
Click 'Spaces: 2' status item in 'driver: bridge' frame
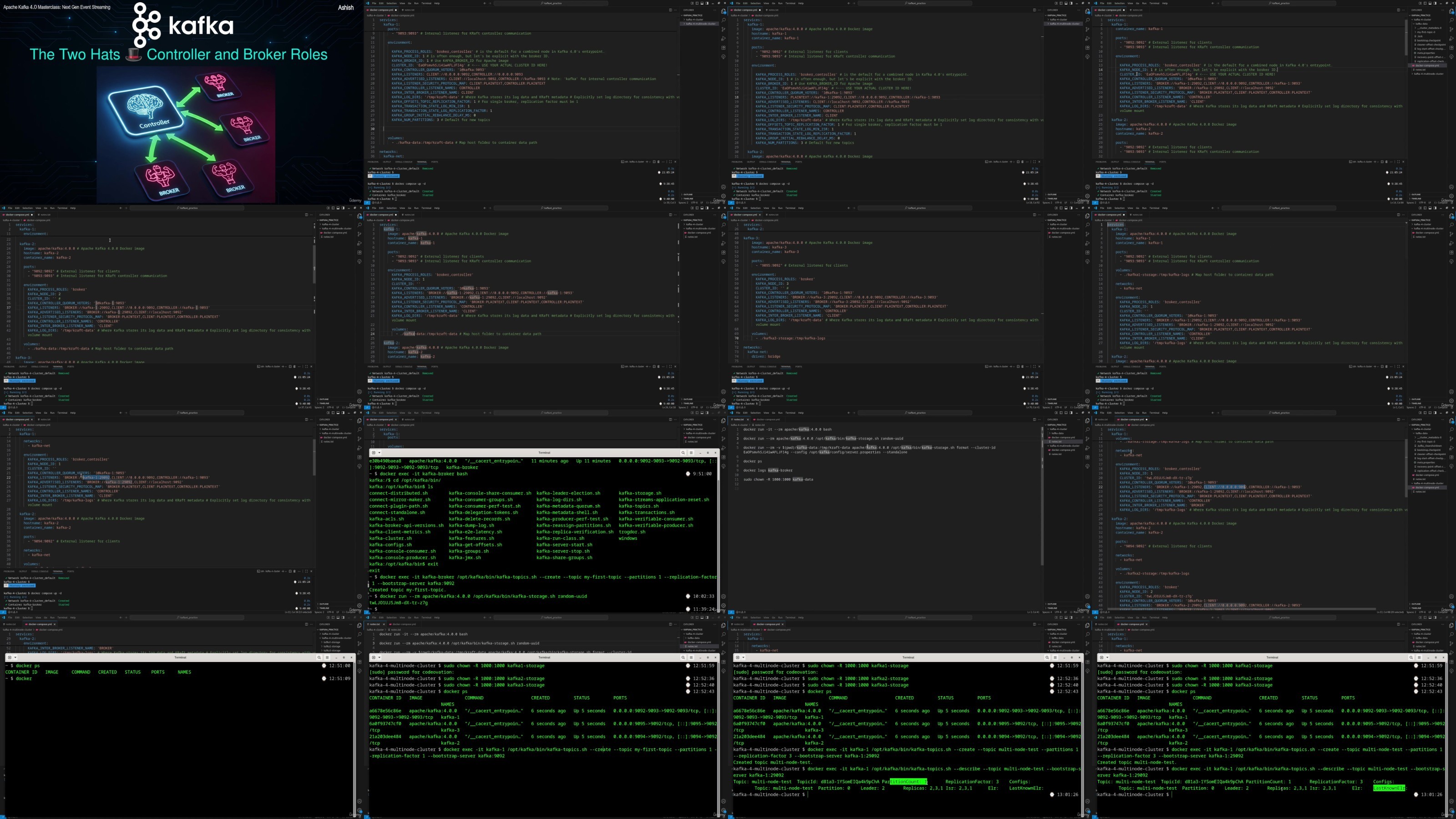pyautogui.click(x=1047, y=407)
